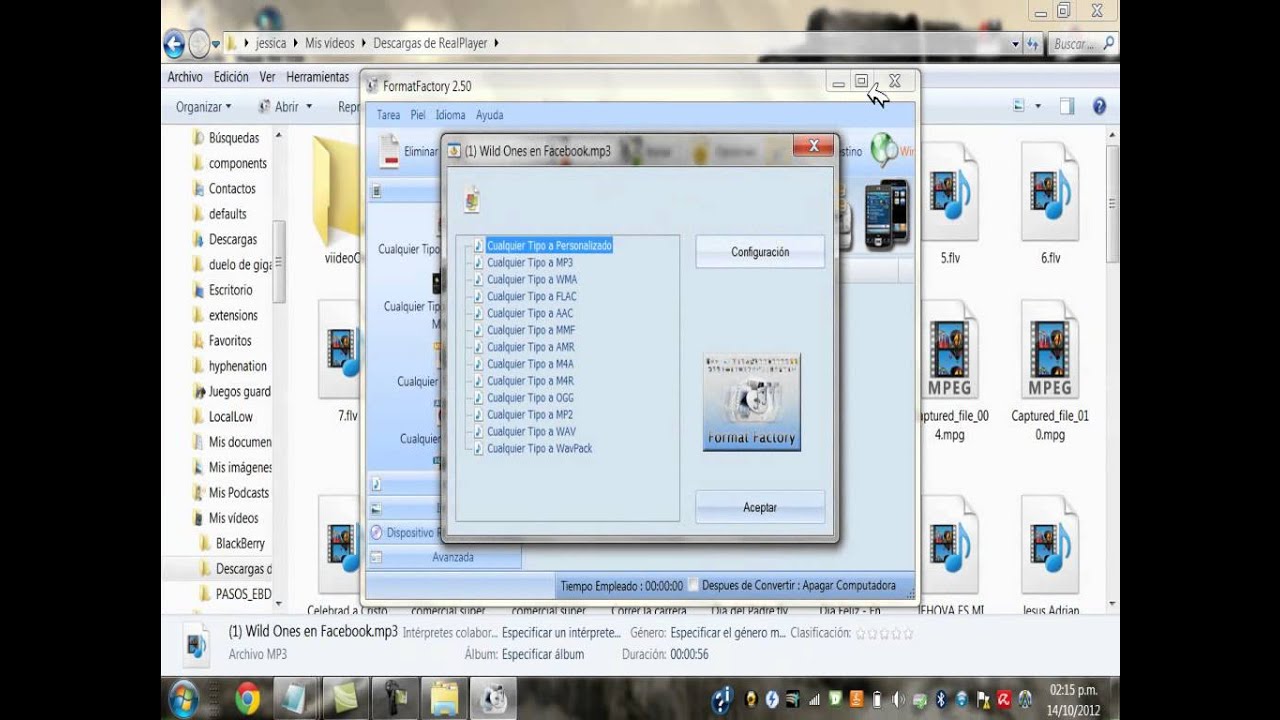Pick Cualquier Tipo a WavPack
1280x720 pixels.
[539, 449]
